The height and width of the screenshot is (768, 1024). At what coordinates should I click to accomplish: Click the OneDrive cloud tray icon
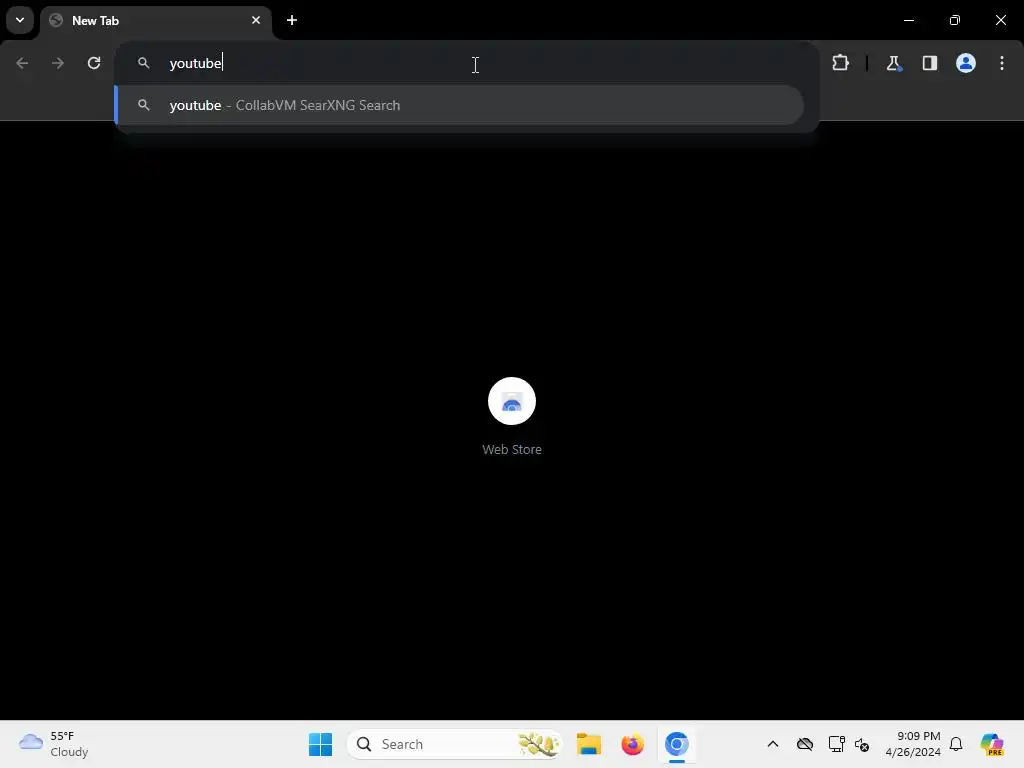tap(805, 744)
